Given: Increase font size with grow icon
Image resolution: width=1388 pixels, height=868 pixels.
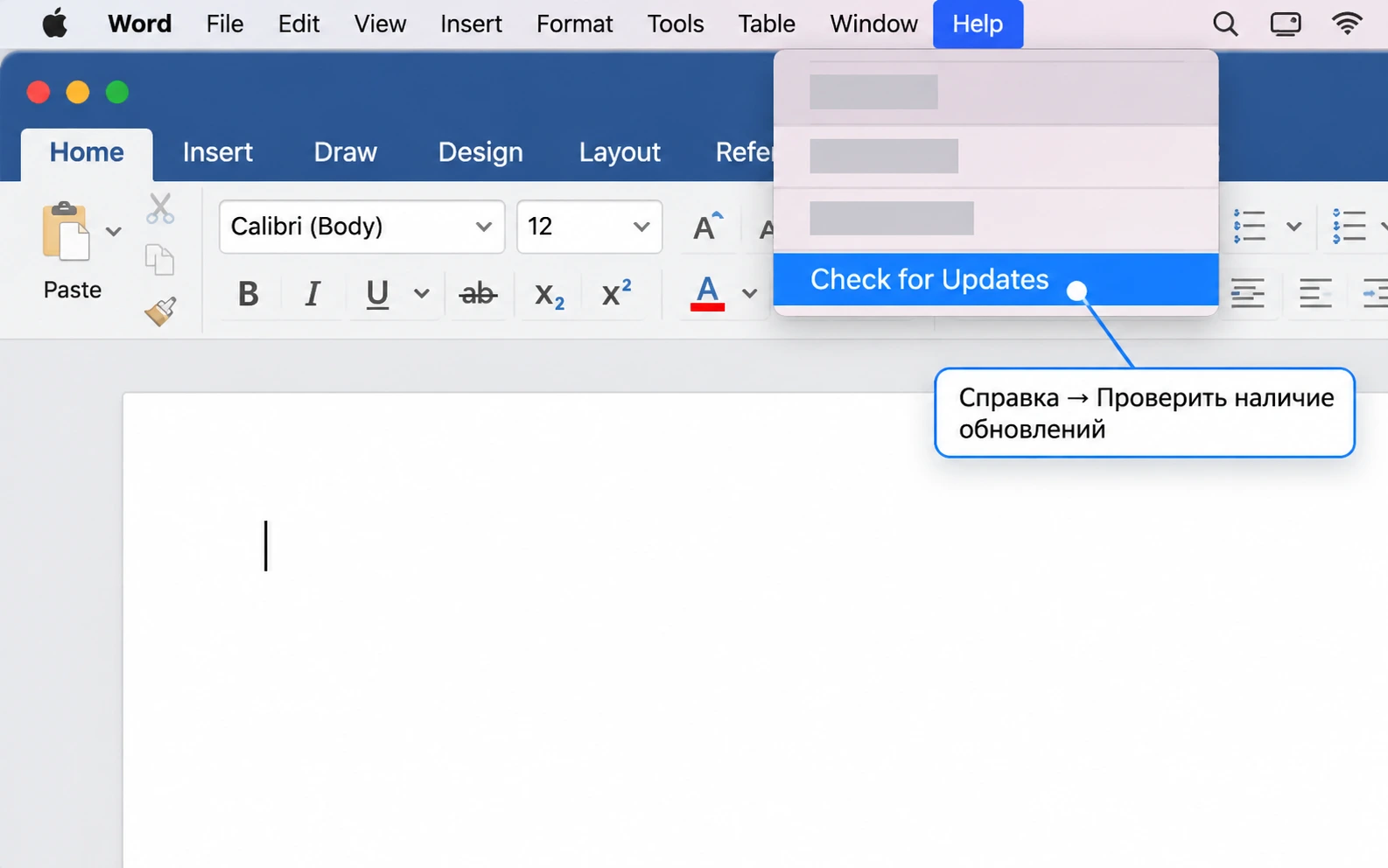Looking at the screenshot, I should (x=707, y=227).
